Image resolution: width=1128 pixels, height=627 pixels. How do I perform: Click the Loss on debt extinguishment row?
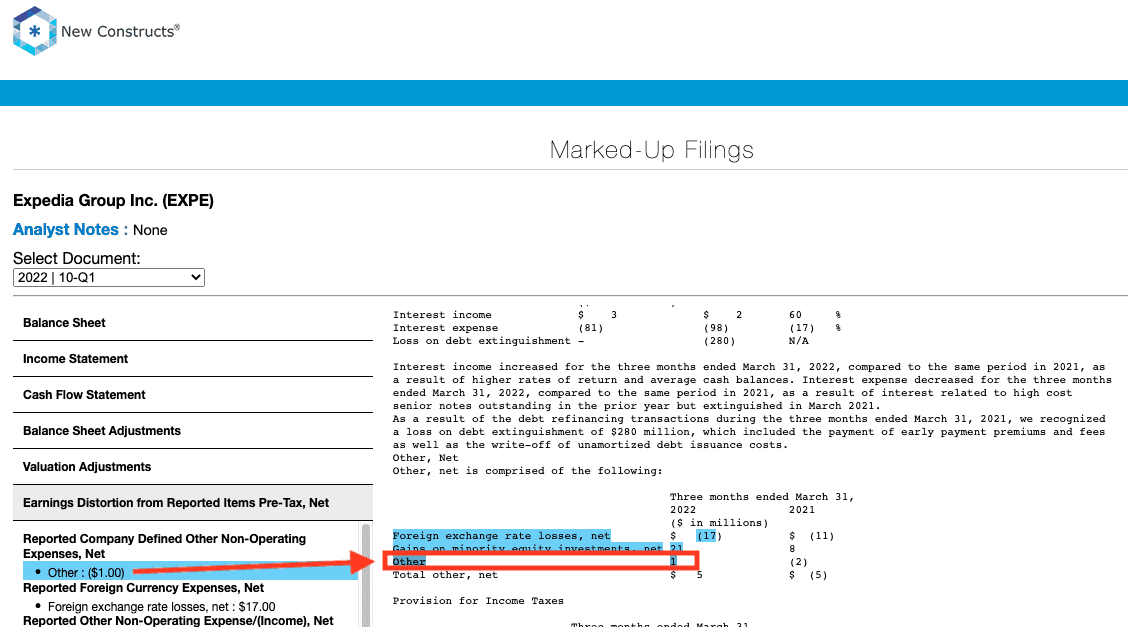[x=601, y=341]
